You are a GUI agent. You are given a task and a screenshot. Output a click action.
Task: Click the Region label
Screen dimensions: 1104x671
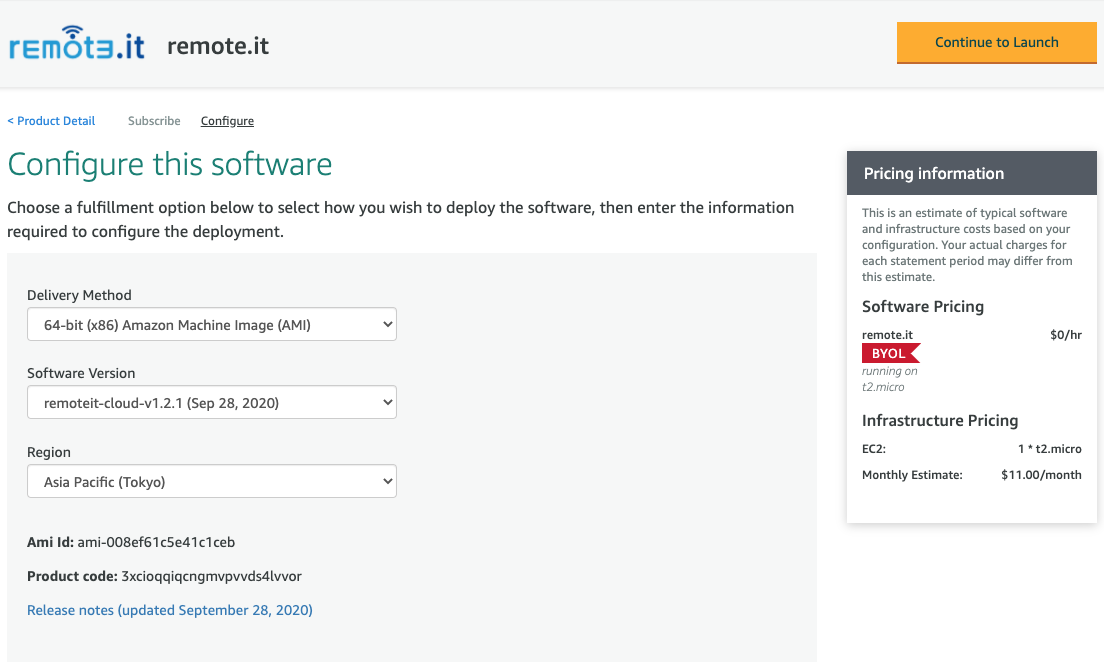tap(49, 453)
